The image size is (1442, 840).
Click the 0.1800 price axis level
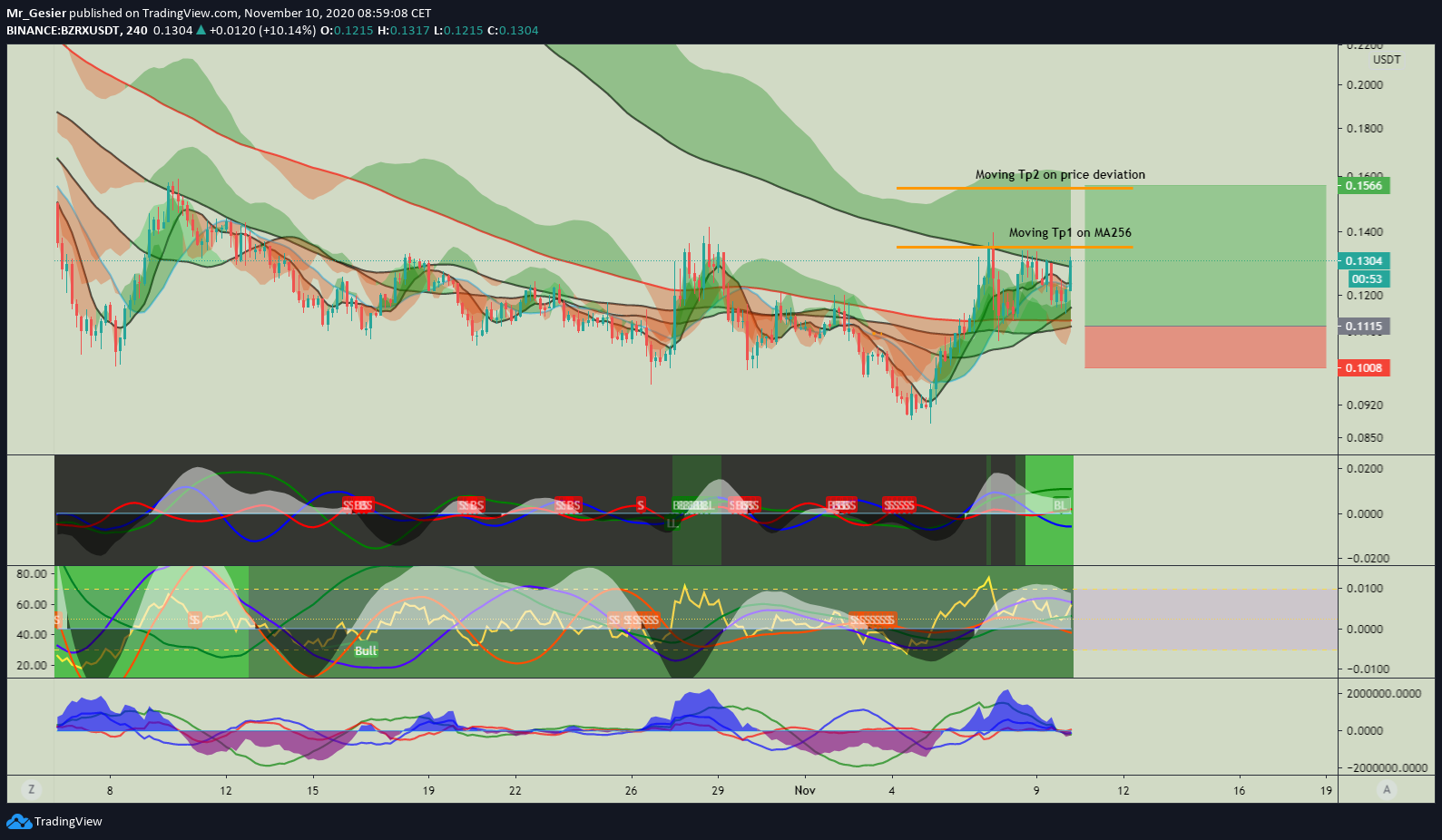(1365, 129)
